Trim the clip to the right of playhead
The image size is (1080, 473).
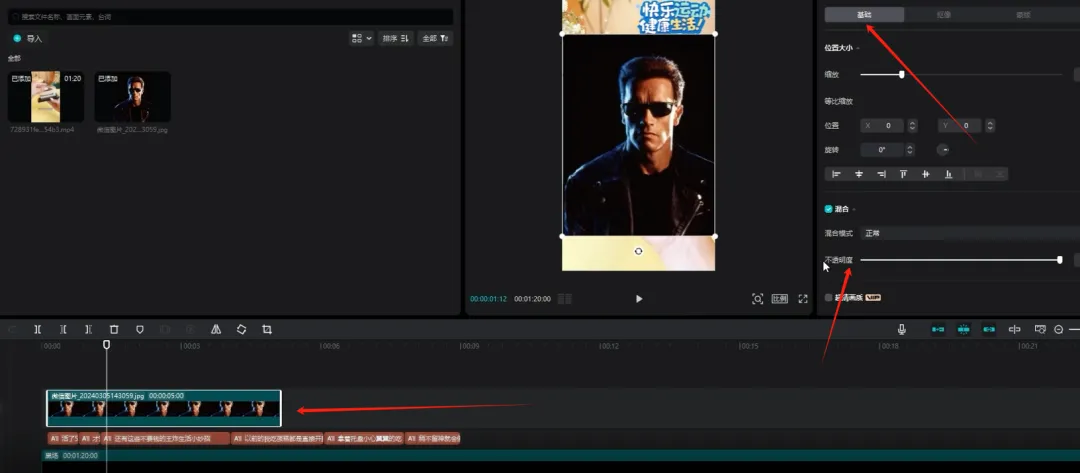point(88,330)
